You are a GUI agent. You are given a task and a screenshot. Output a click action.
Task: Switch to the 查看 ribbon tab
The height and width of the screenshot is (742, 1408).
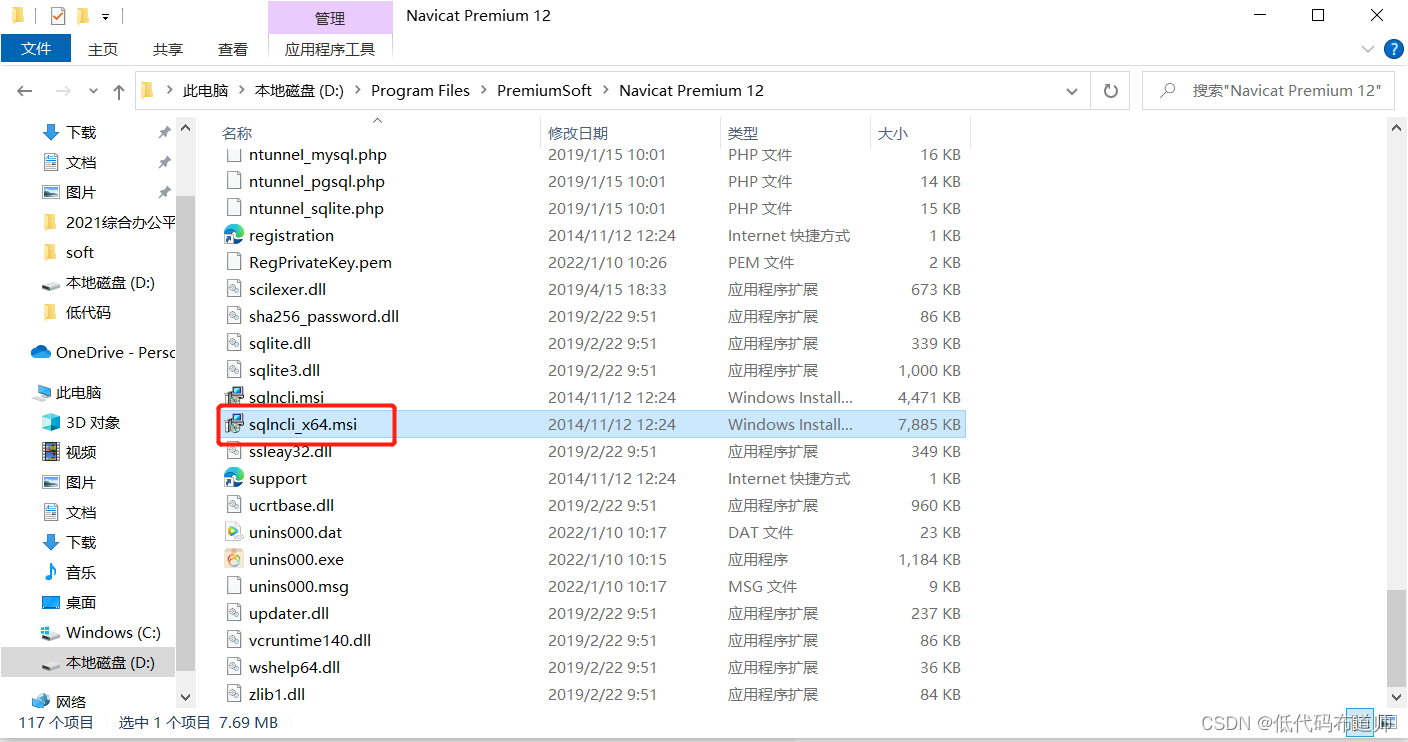click(x=232, y=49)
